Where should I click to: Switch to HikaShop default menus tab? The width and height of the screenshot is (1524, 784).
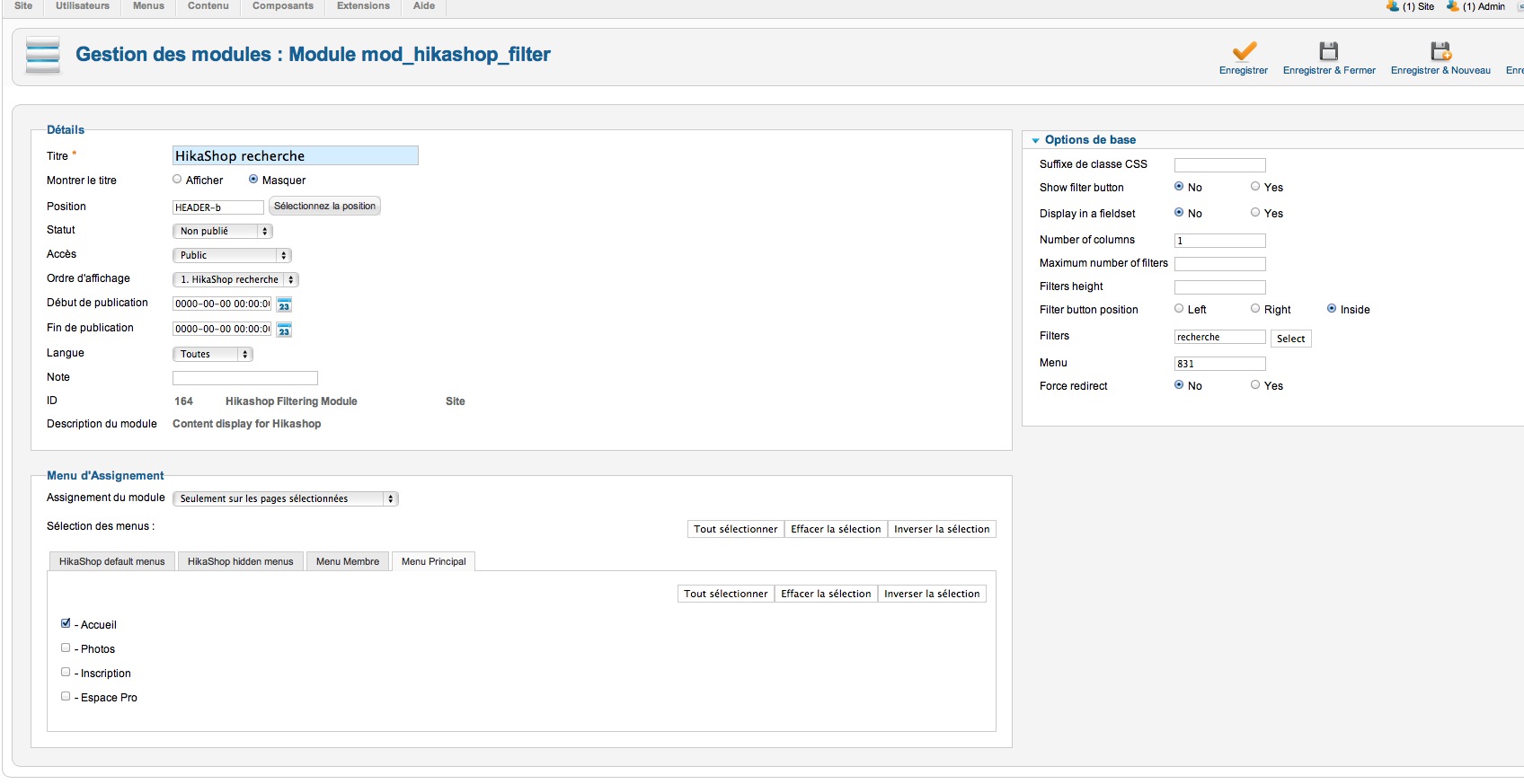[x=112, y=561]
